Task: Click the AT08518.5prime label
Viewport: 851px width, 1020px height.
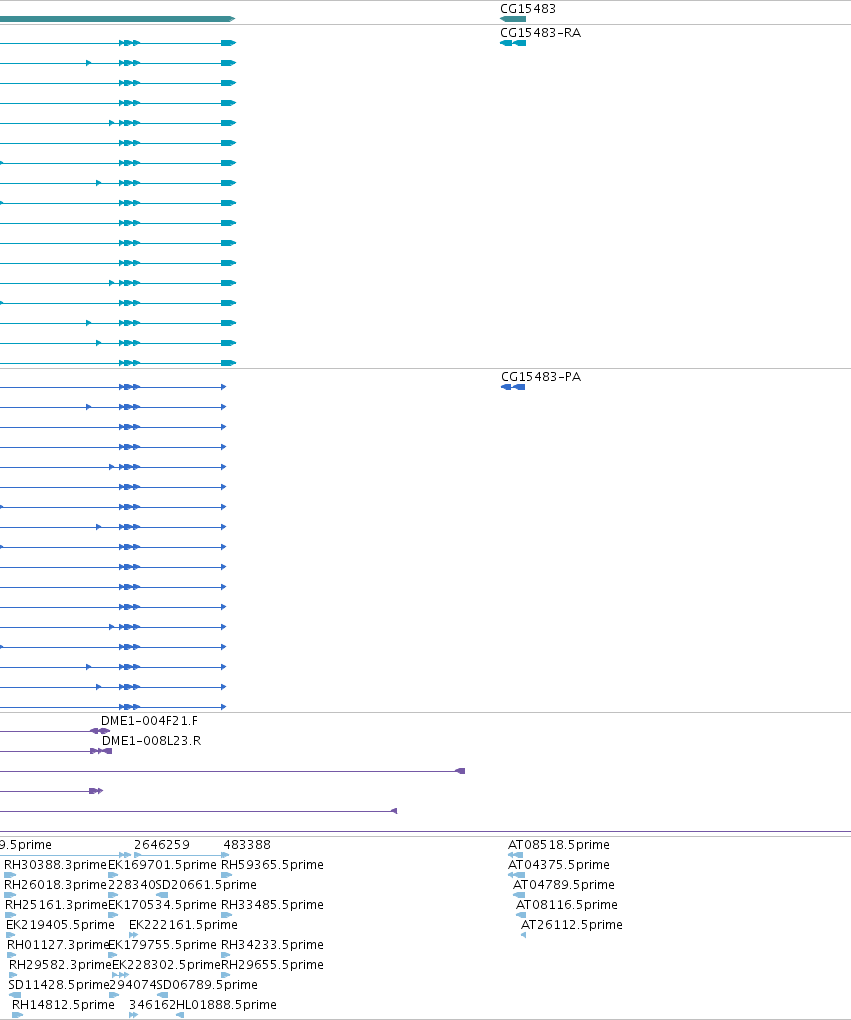Action: pos(559,844)
